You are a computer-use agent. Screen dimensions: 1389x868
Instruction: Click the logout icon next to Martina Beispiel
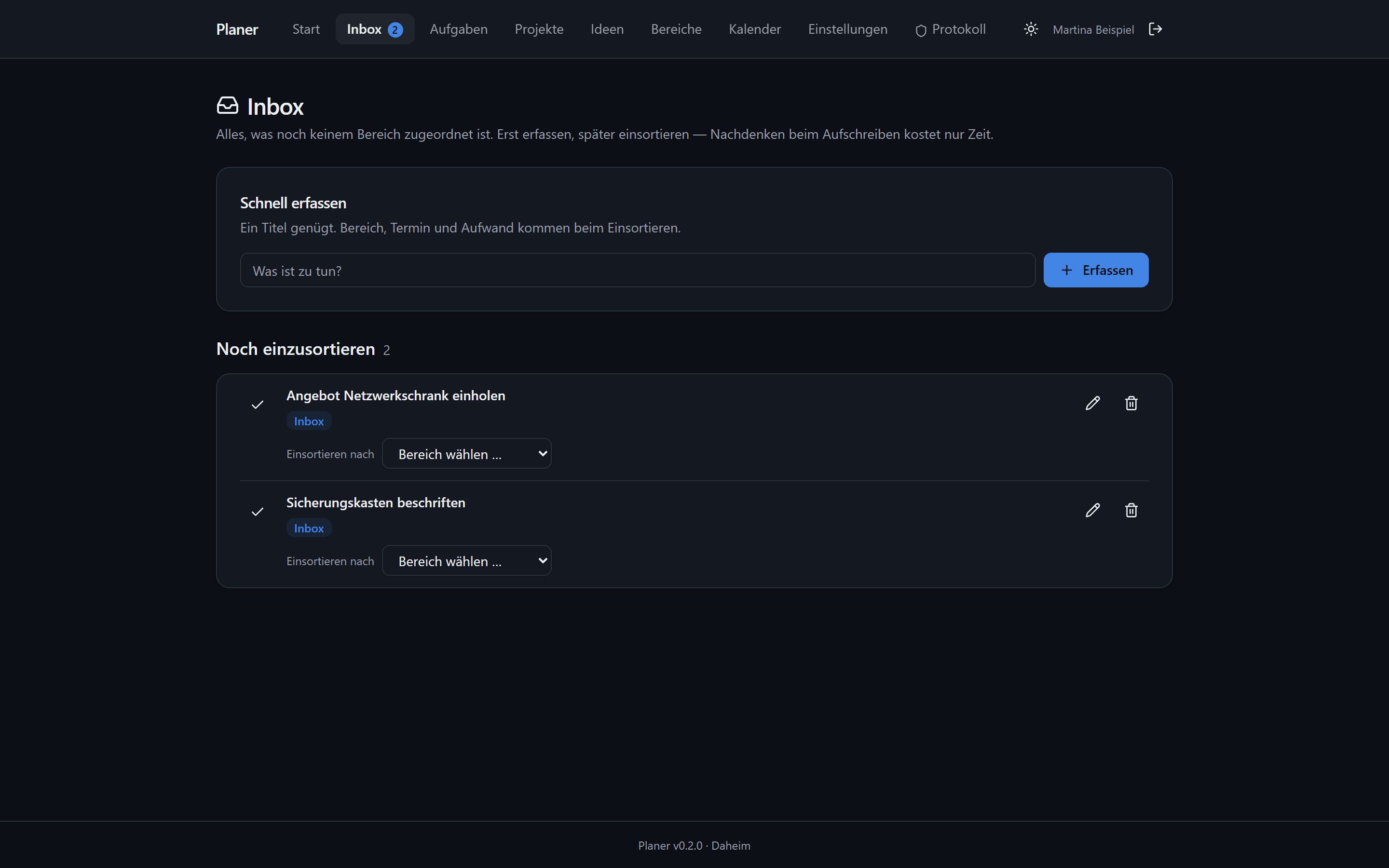click(1156, 29)
